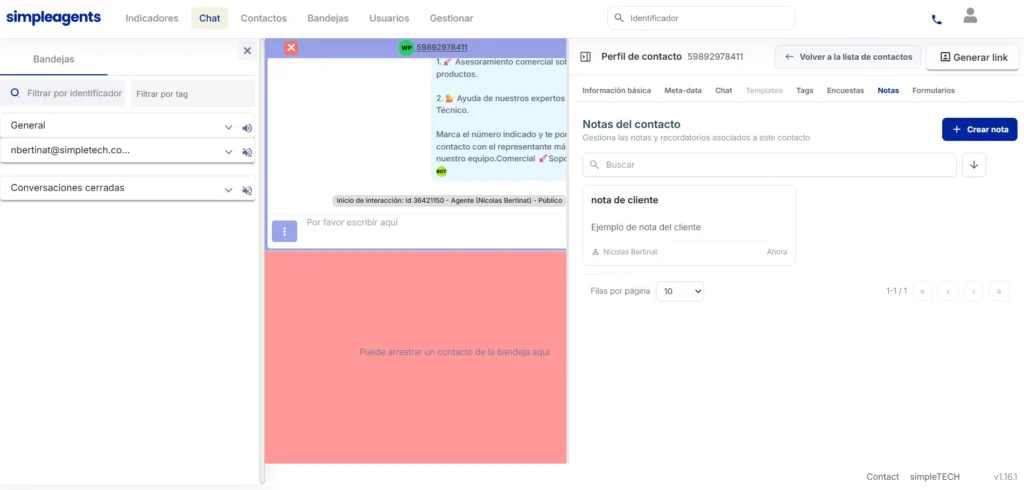Switch to the Tags tab
This screenshot has width=1024, height=490.
pyautogui.click(x=805, y=91)
